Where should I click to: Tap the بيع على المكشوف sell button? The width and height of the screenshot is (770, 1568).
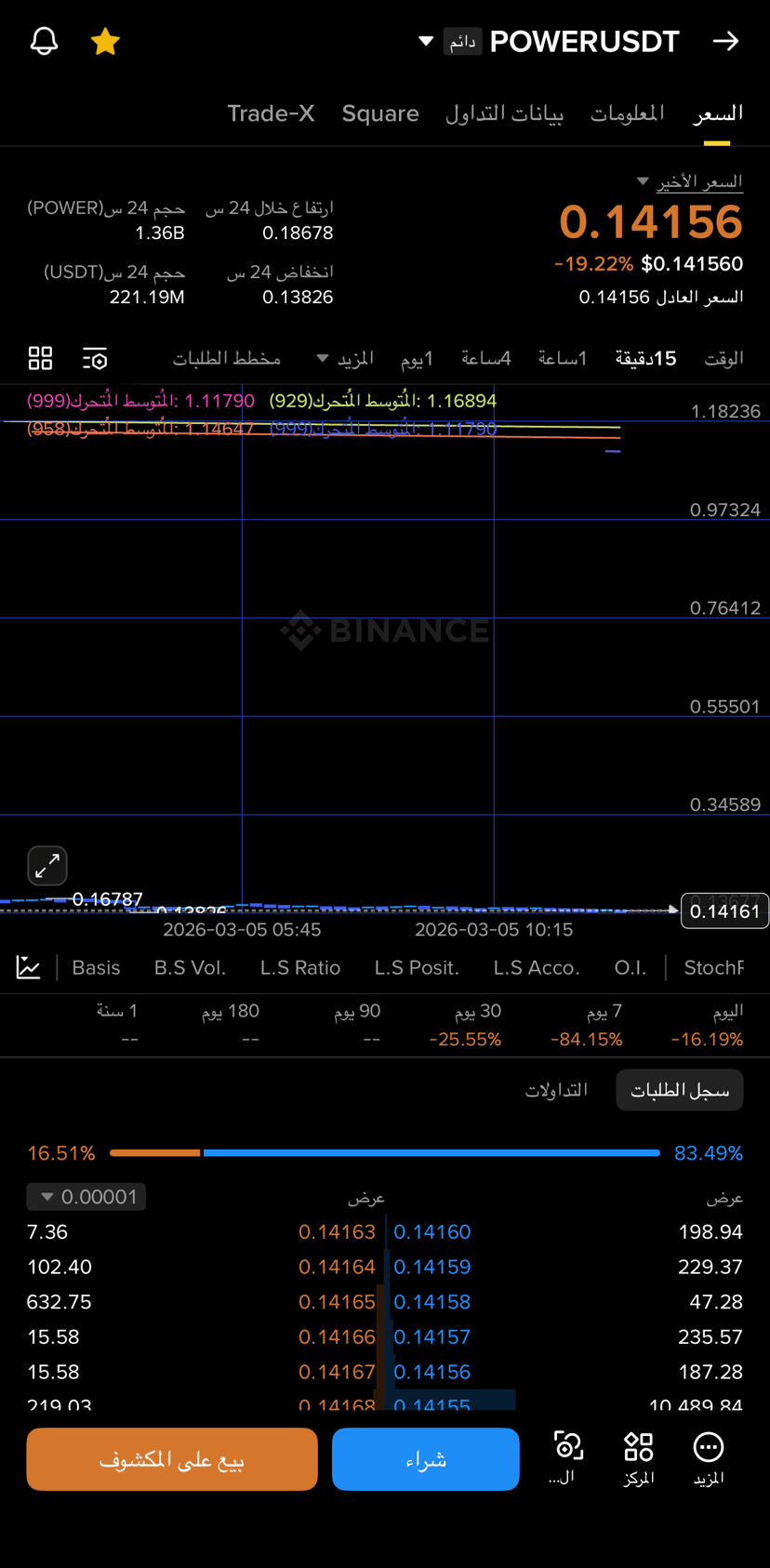pos(172,1459)
